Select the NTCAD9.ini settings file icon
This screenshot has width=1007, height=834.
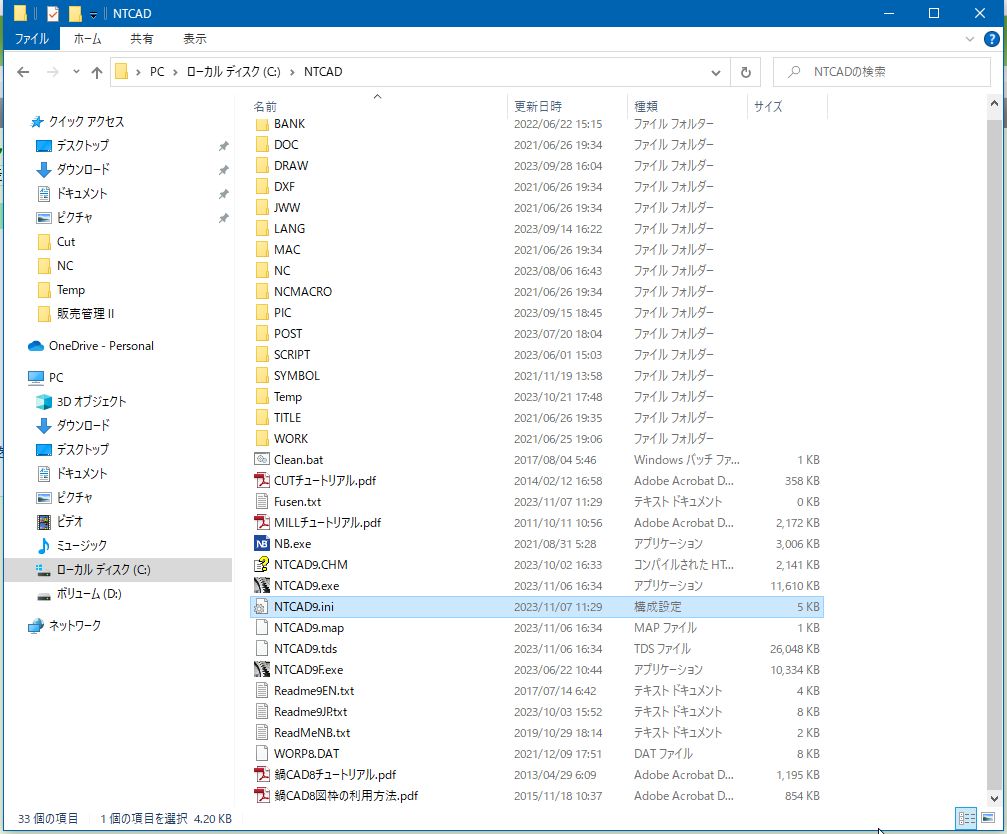point(262,607)
